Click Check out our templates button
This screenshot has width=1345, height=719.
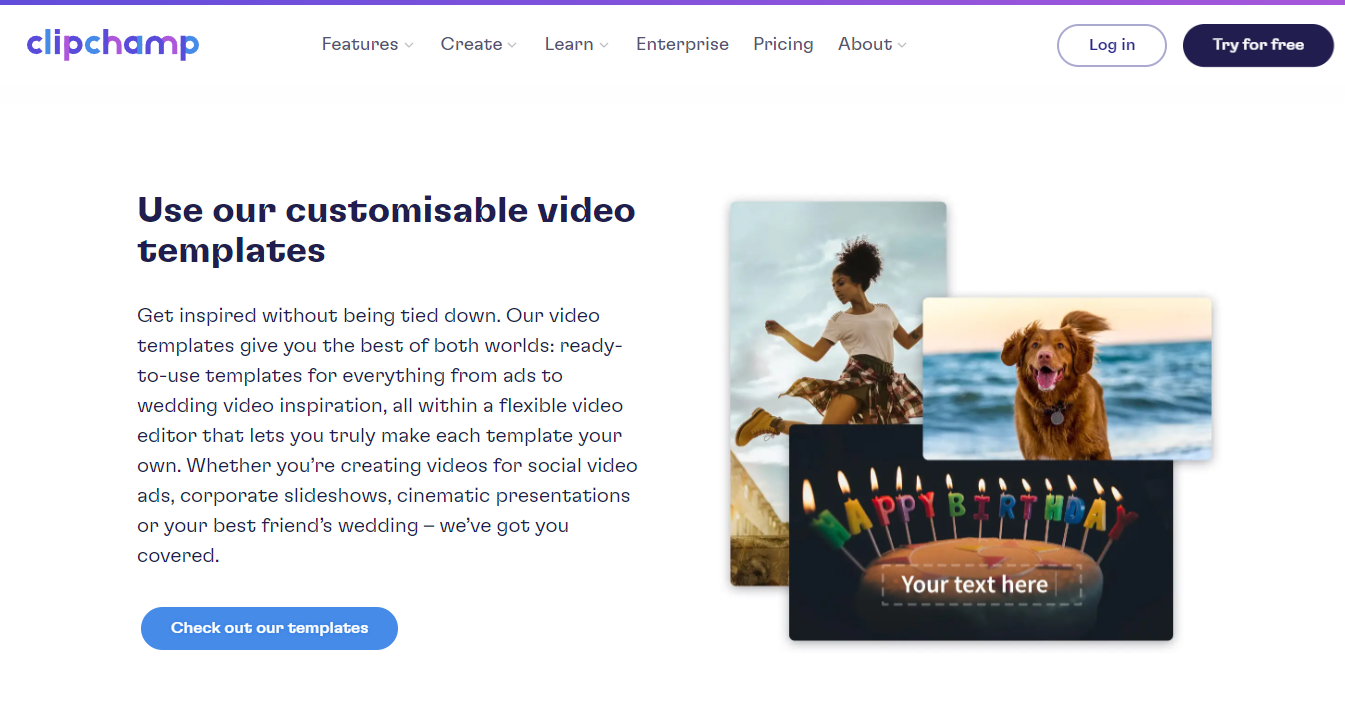(x=269, y=628)
